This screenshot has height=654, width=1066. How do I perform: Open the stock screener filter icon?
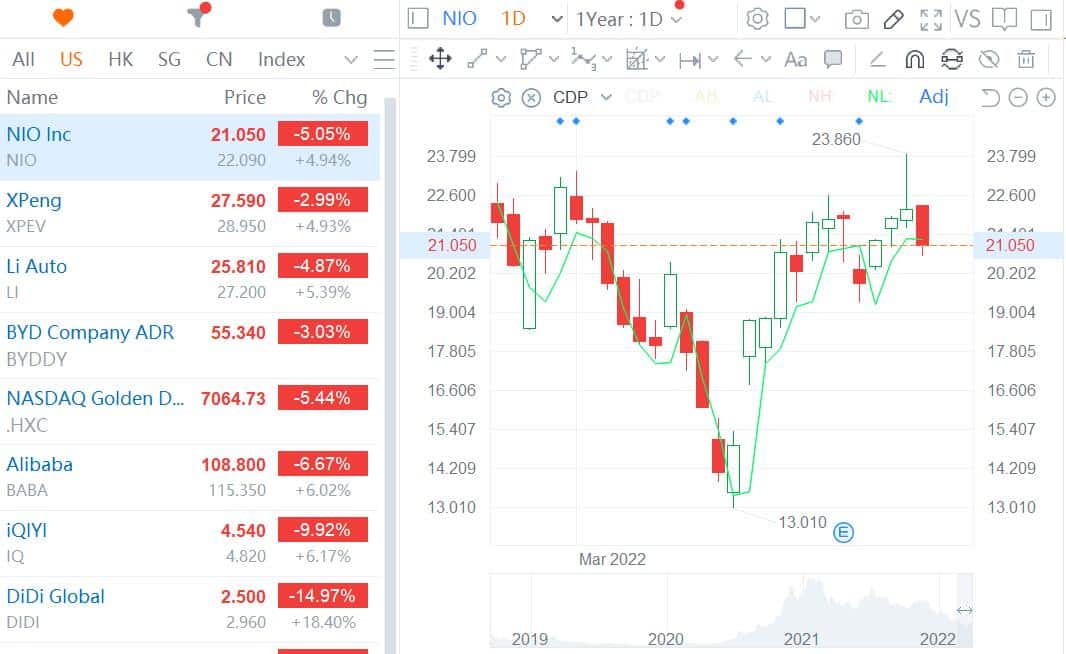pyautogui.click(x=197, y=18)
